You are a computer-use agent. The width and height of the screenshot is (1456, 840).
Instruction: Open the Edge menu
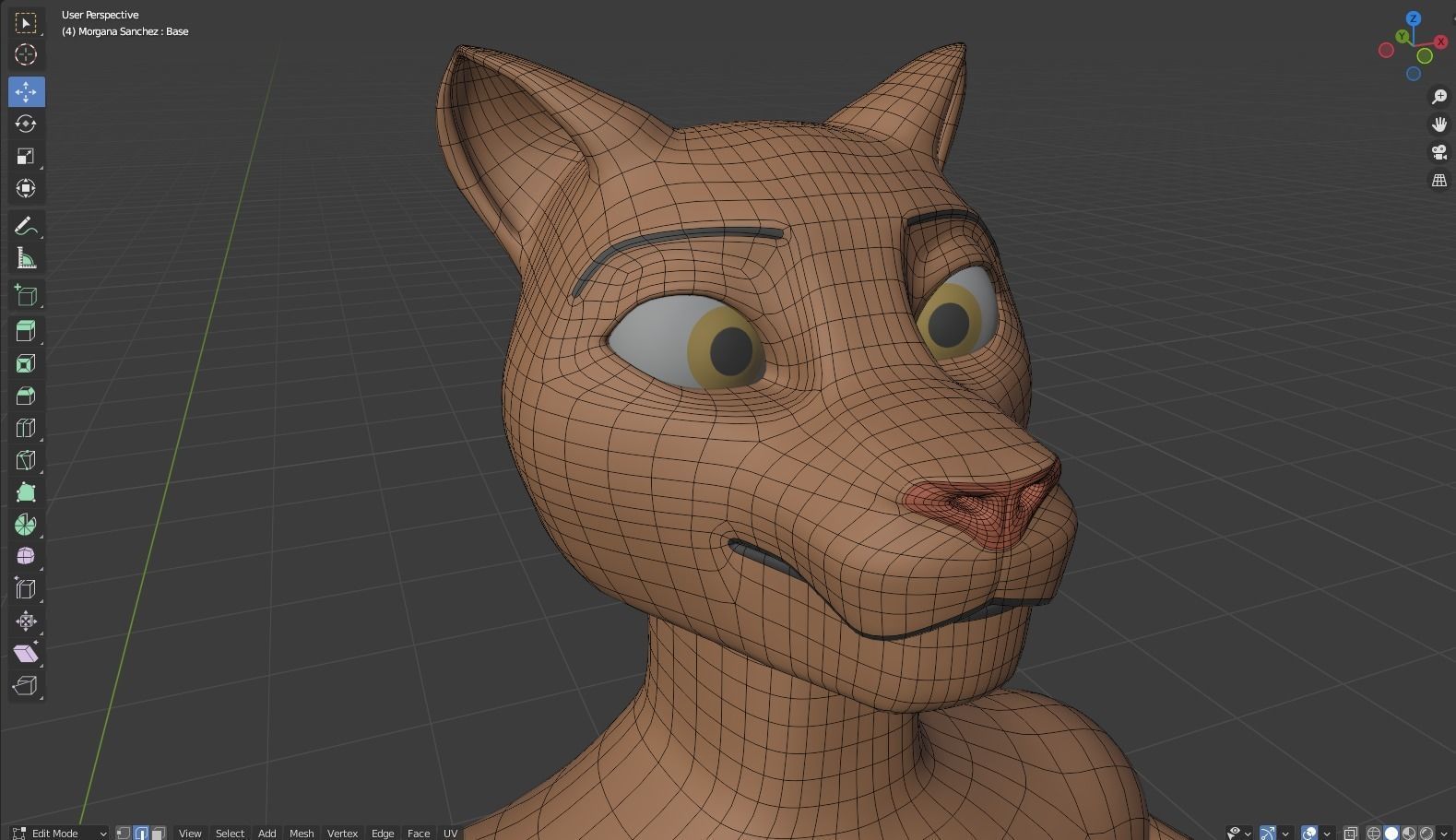point(383,833)
